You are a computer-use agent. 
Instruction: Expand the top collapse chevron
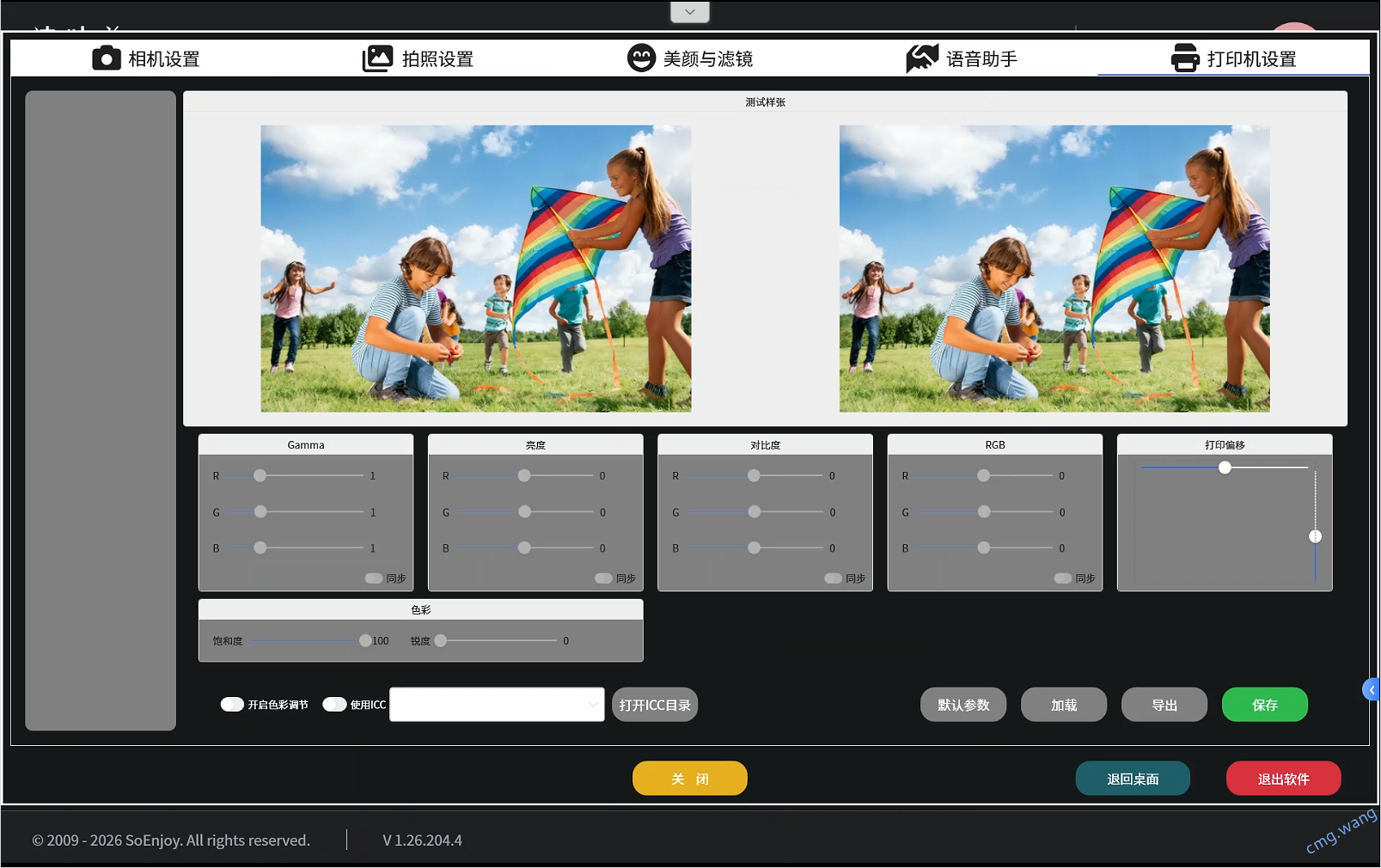coord(690,12)
